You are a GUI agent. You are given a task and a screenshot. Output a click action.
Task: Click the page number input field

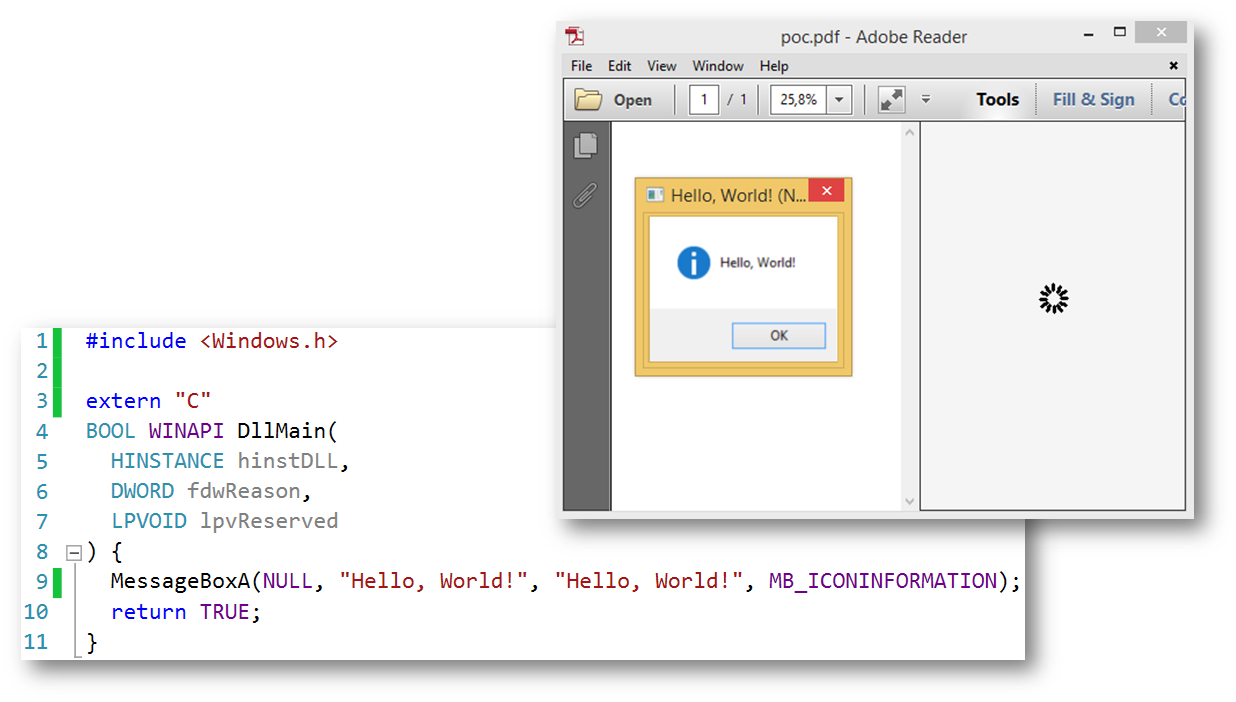click(704, 100)
